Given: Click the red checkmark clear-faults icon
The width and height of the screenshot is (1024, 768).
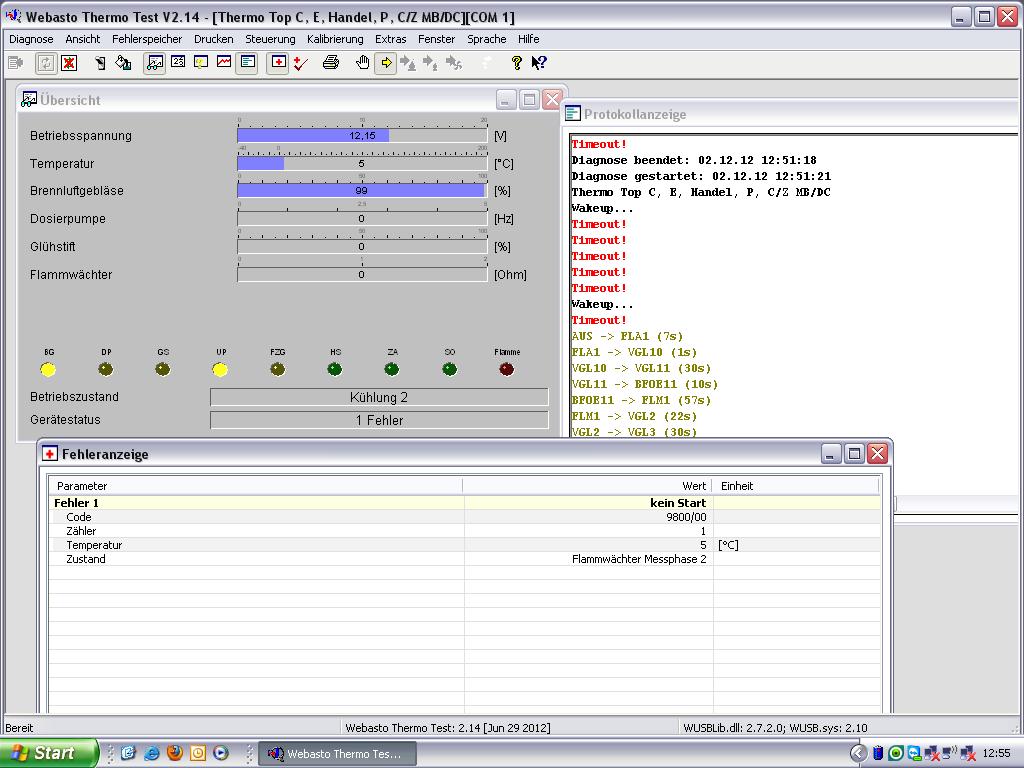Looking at the screenshot, I should [x=300, y=63].
